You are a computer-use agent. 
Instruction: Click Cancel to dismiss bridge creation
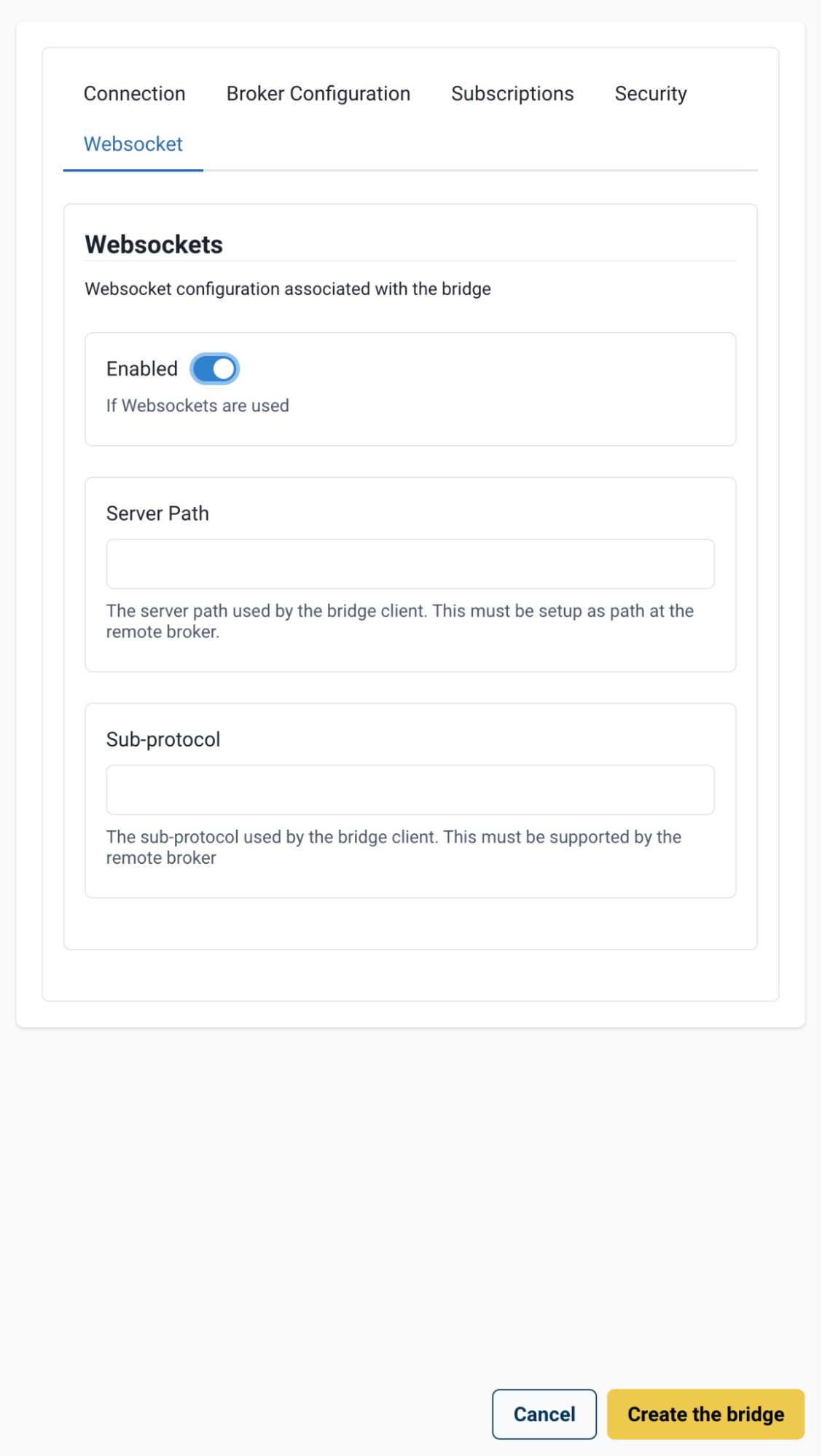point(544,1414)
